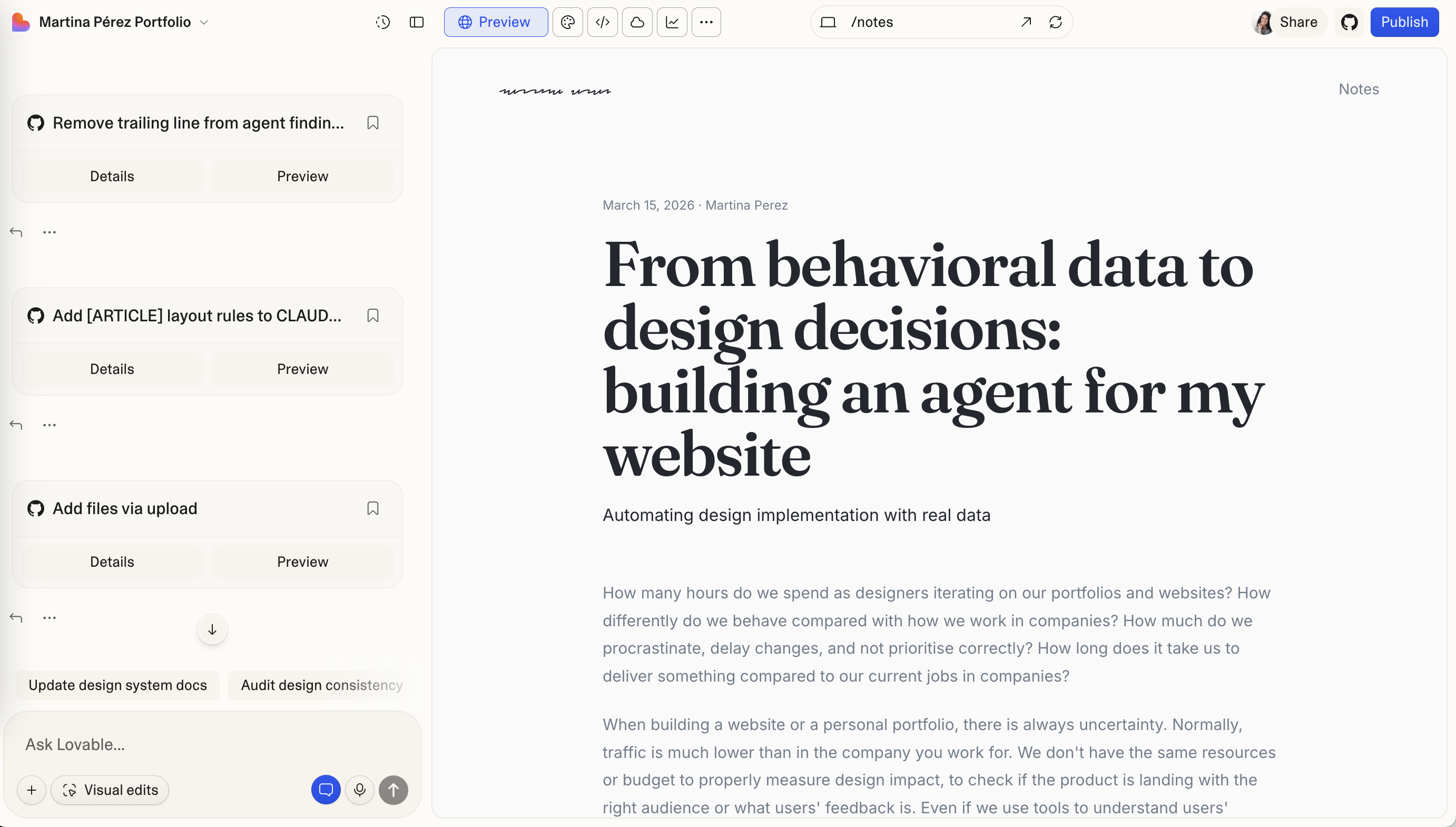Preview the 'Remove trailing line' commit

[303, 176]
